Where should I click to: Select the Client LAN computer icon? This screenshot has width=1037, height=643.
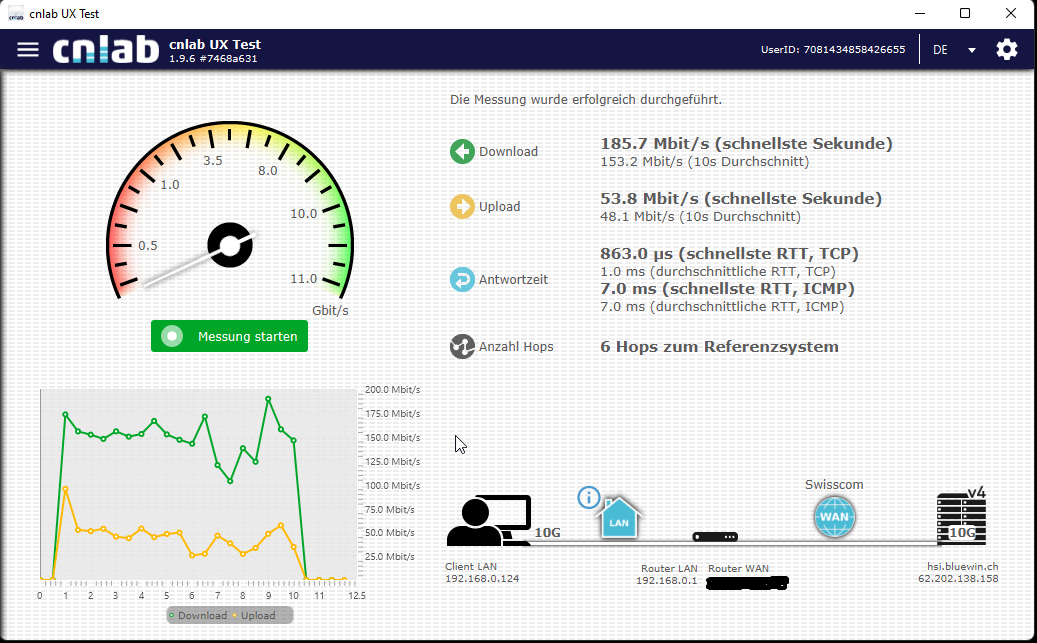tap(488, 521)
